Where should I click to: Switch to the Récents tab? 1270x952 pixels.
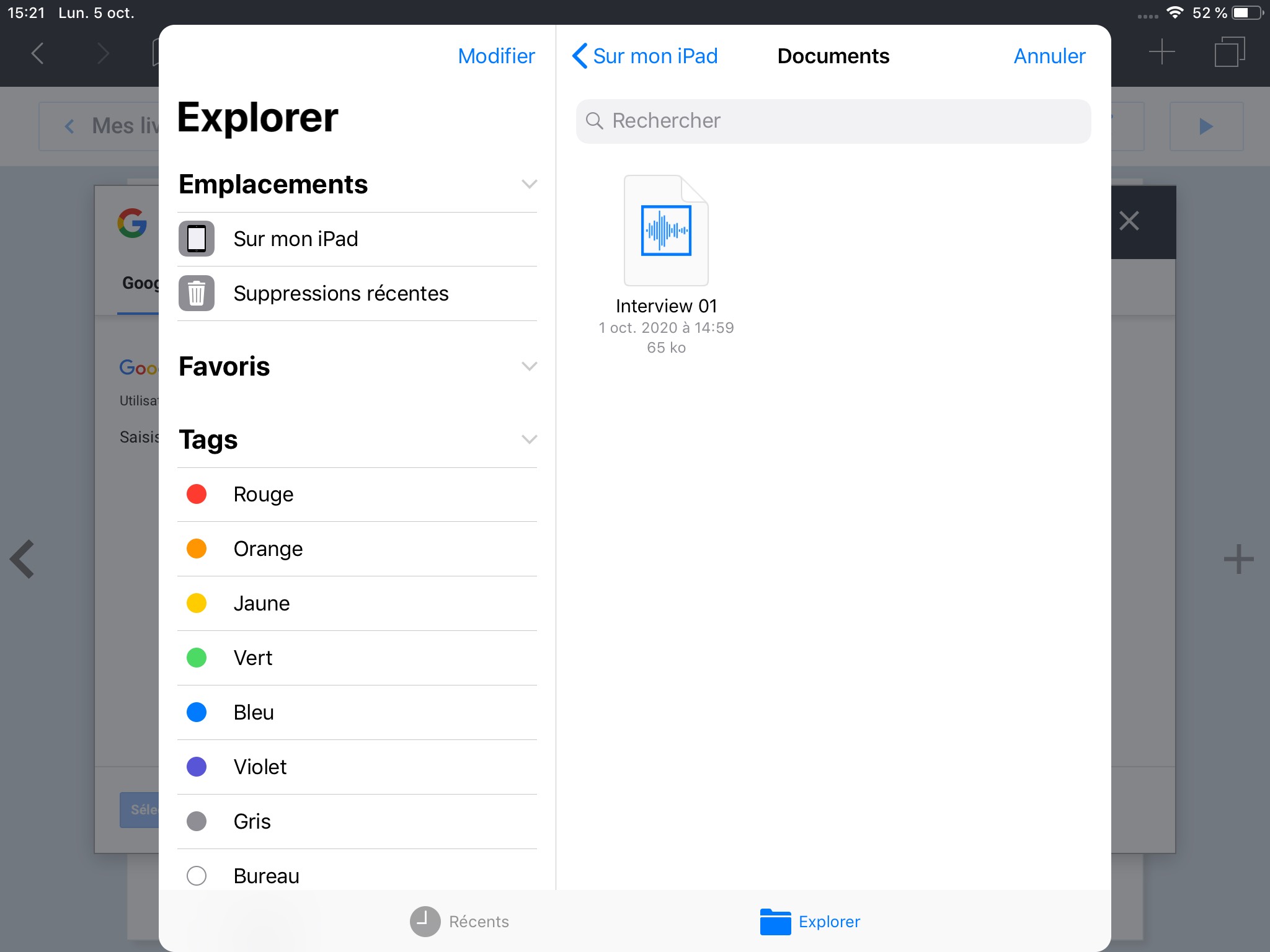pyautogui.click(x=460, y=922)
